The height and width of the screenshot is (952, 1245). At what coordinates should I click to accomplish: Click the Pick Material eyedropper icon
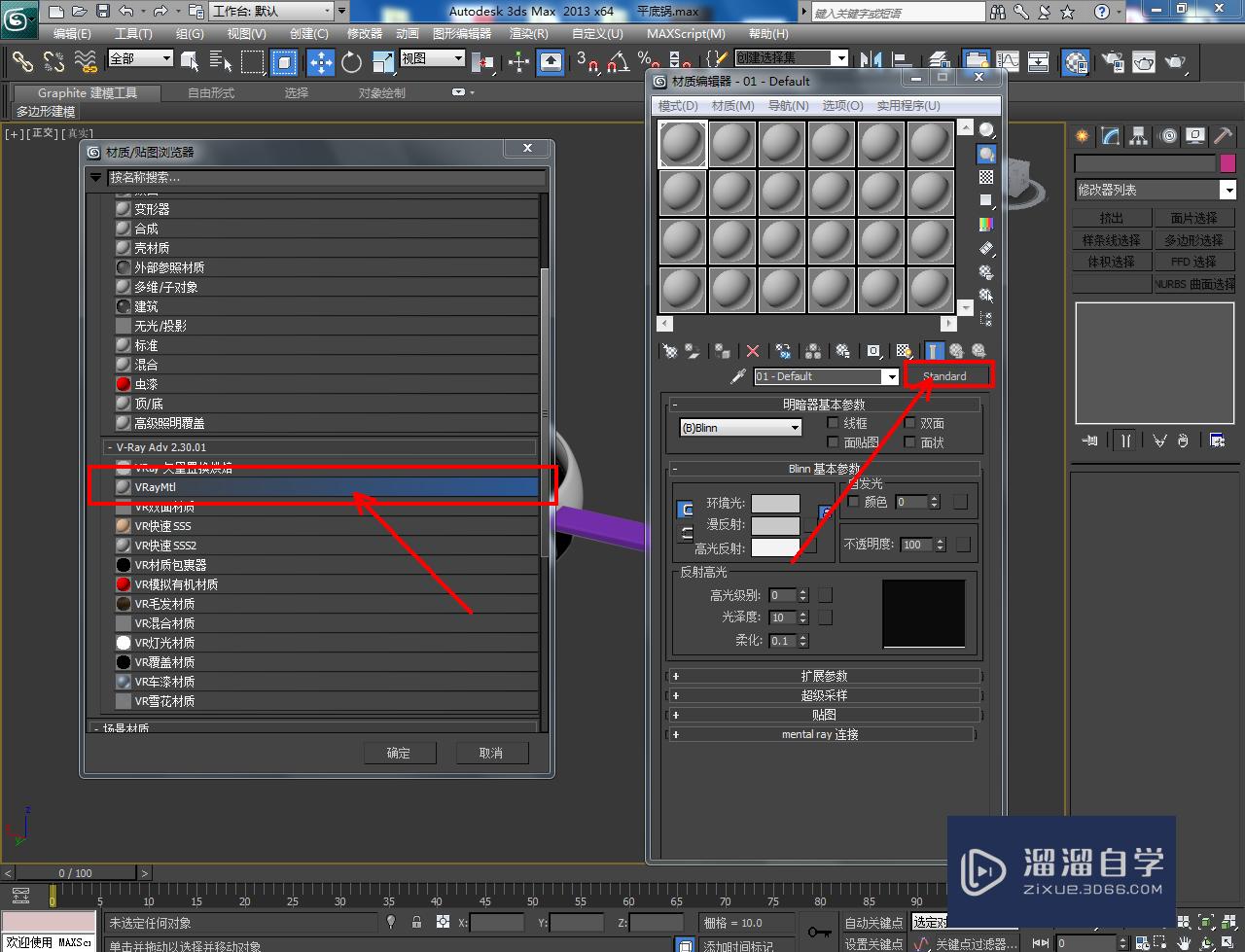[x=738, y=376]
